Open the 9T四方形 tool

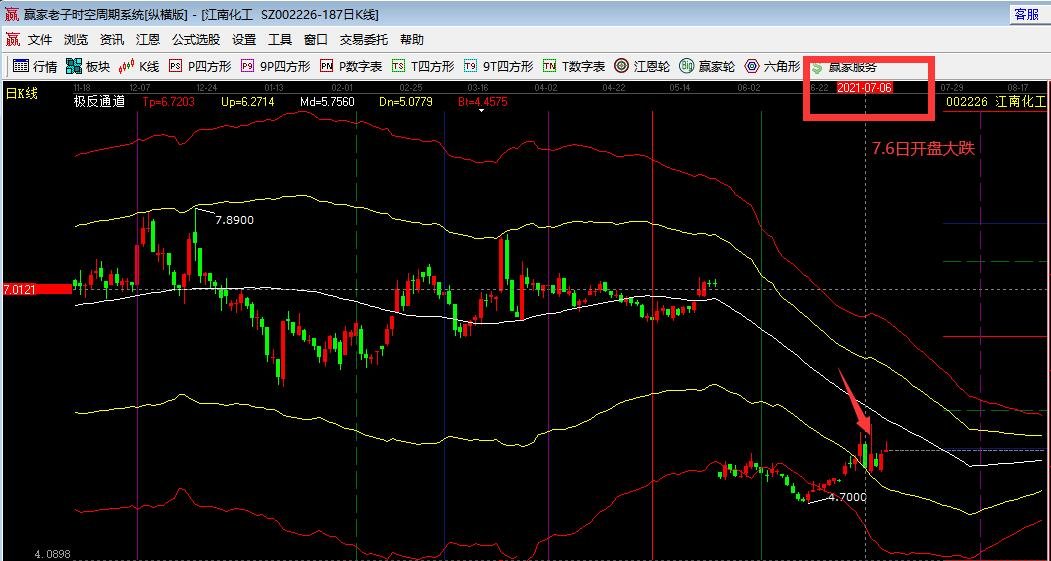coord(499,66)
